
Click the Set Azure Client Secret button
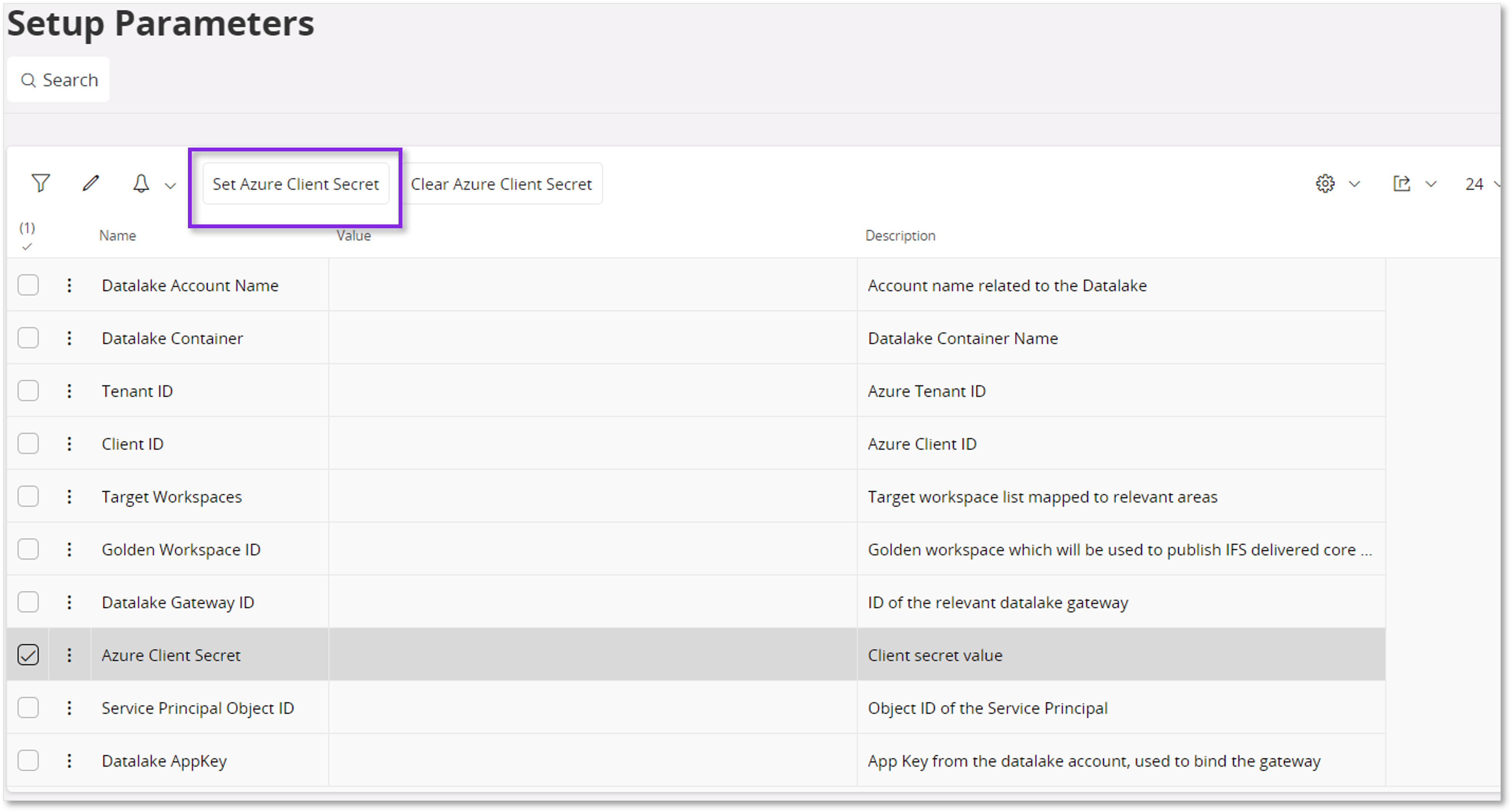pos(295,184)
